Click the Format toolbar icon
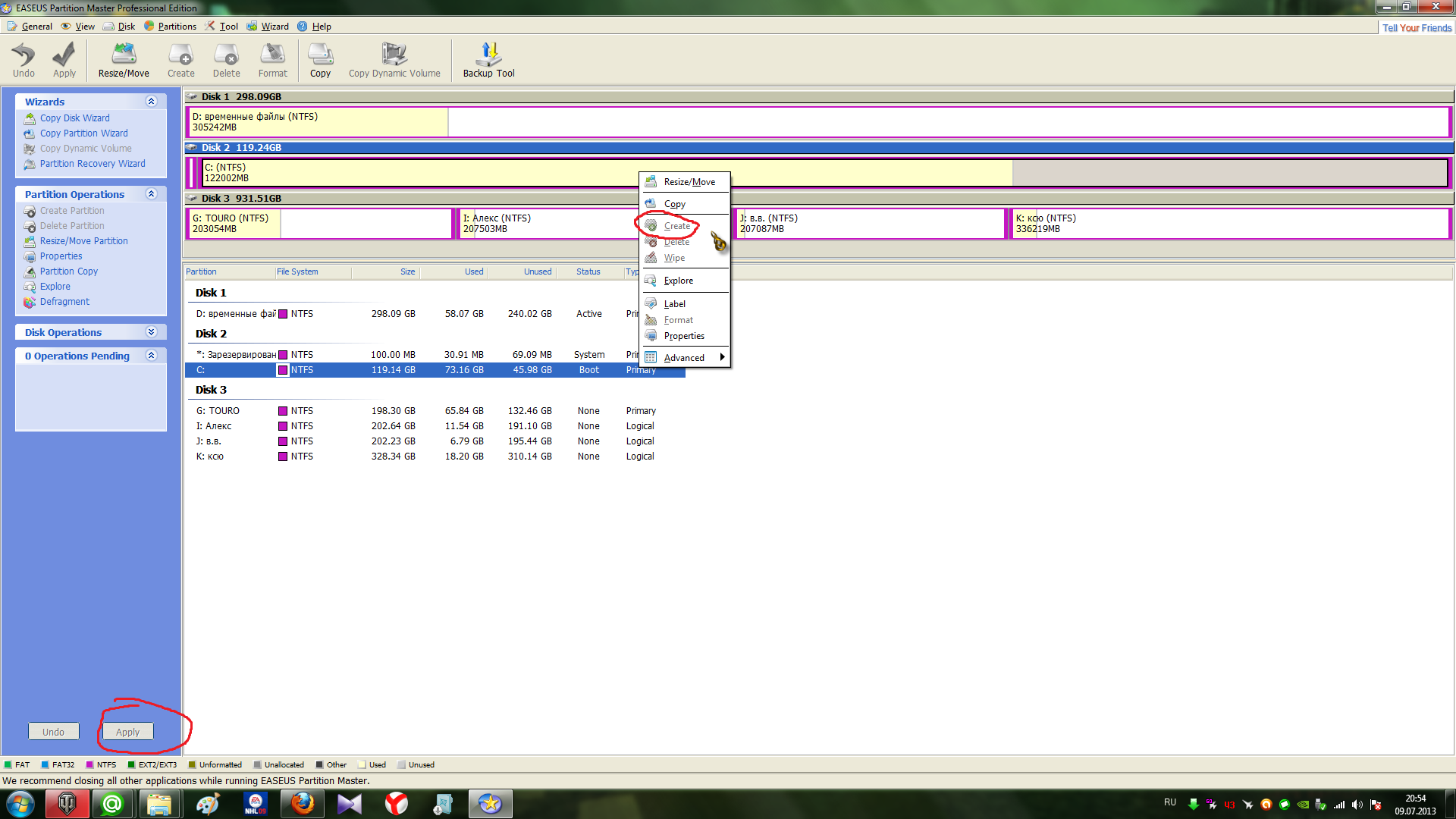 [273, 60]
